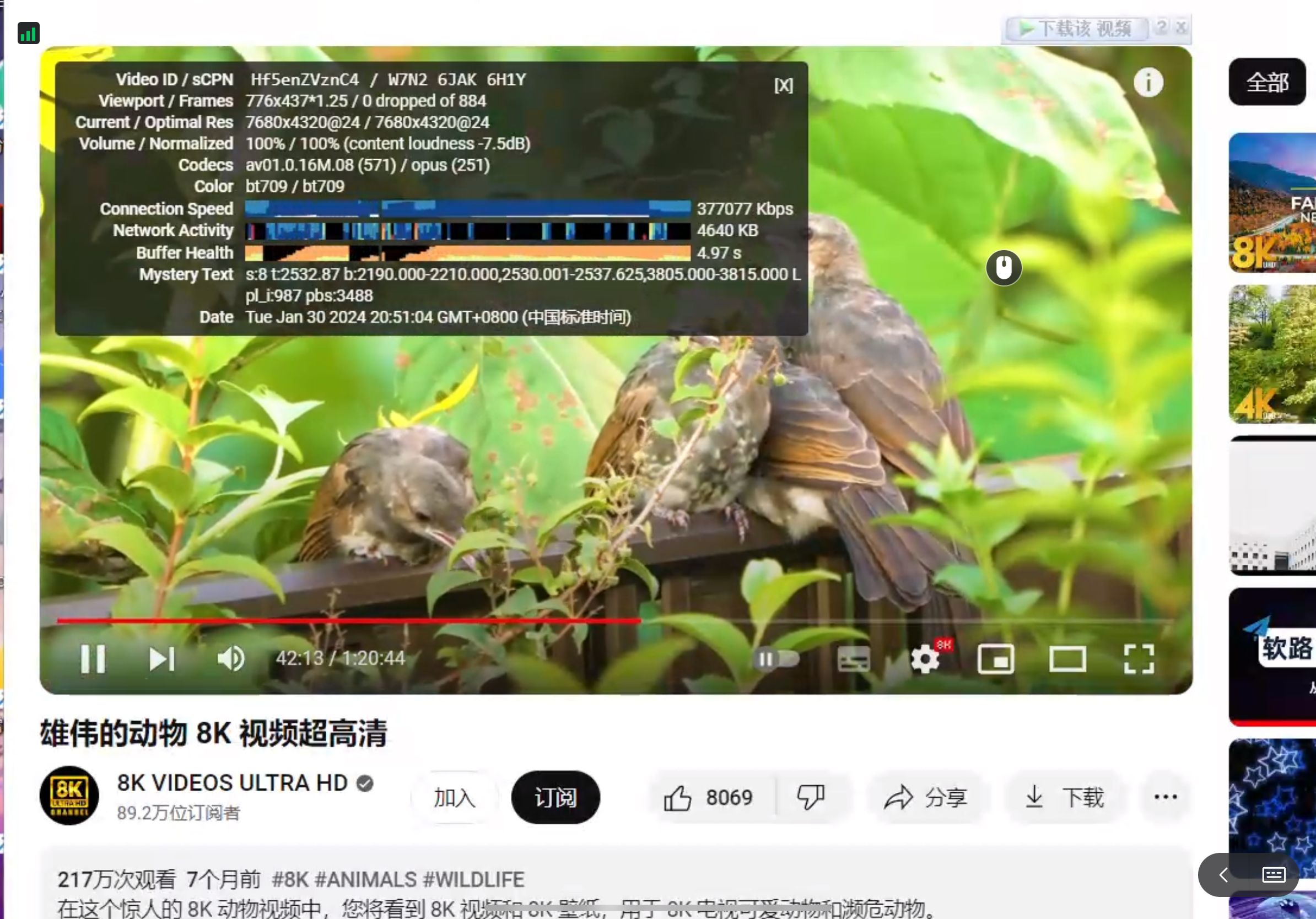
Task: Mute the video volume
Action: [231, 659]
